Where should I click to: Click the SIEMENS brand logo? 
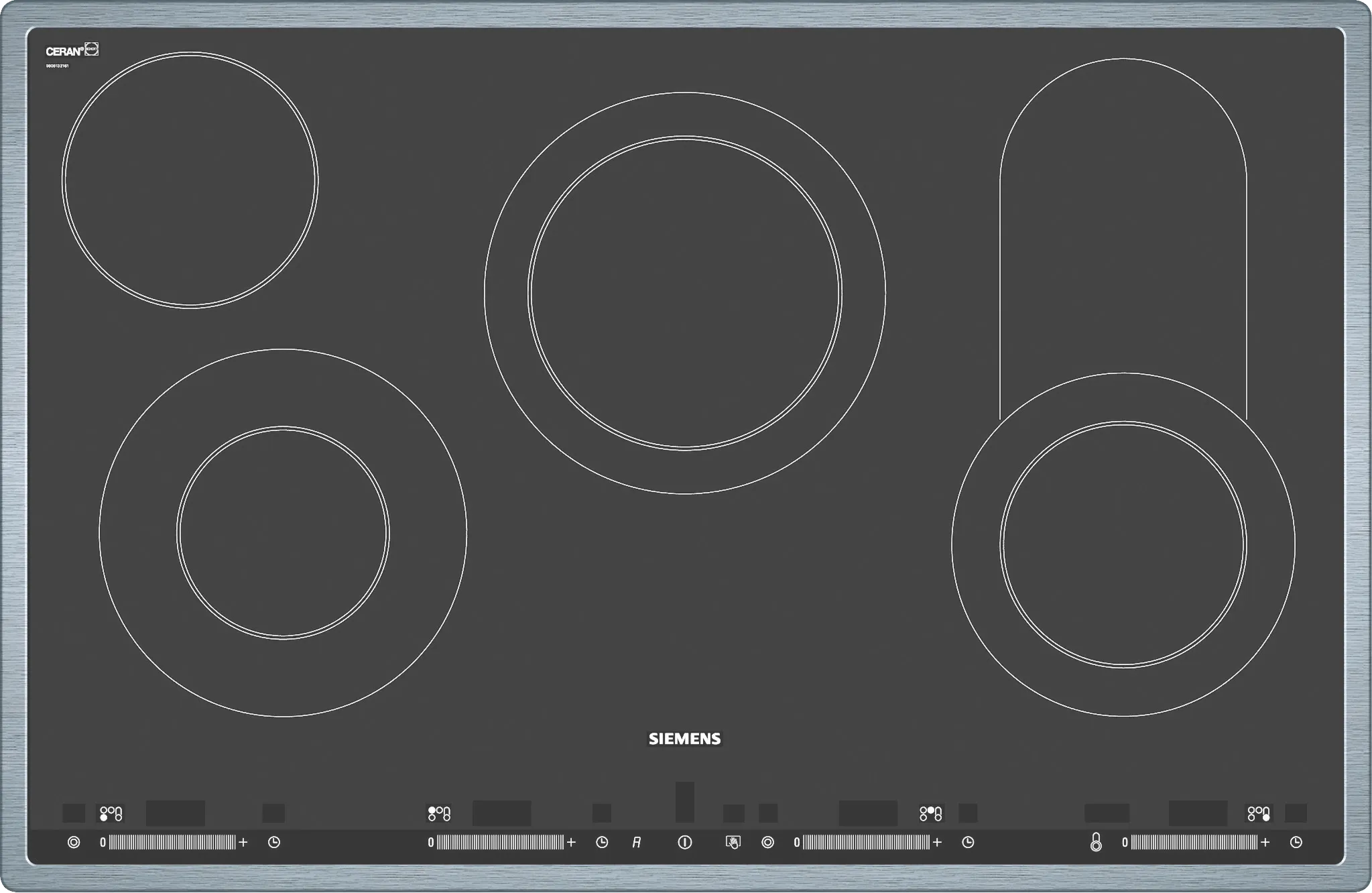[x=684, y=738]
